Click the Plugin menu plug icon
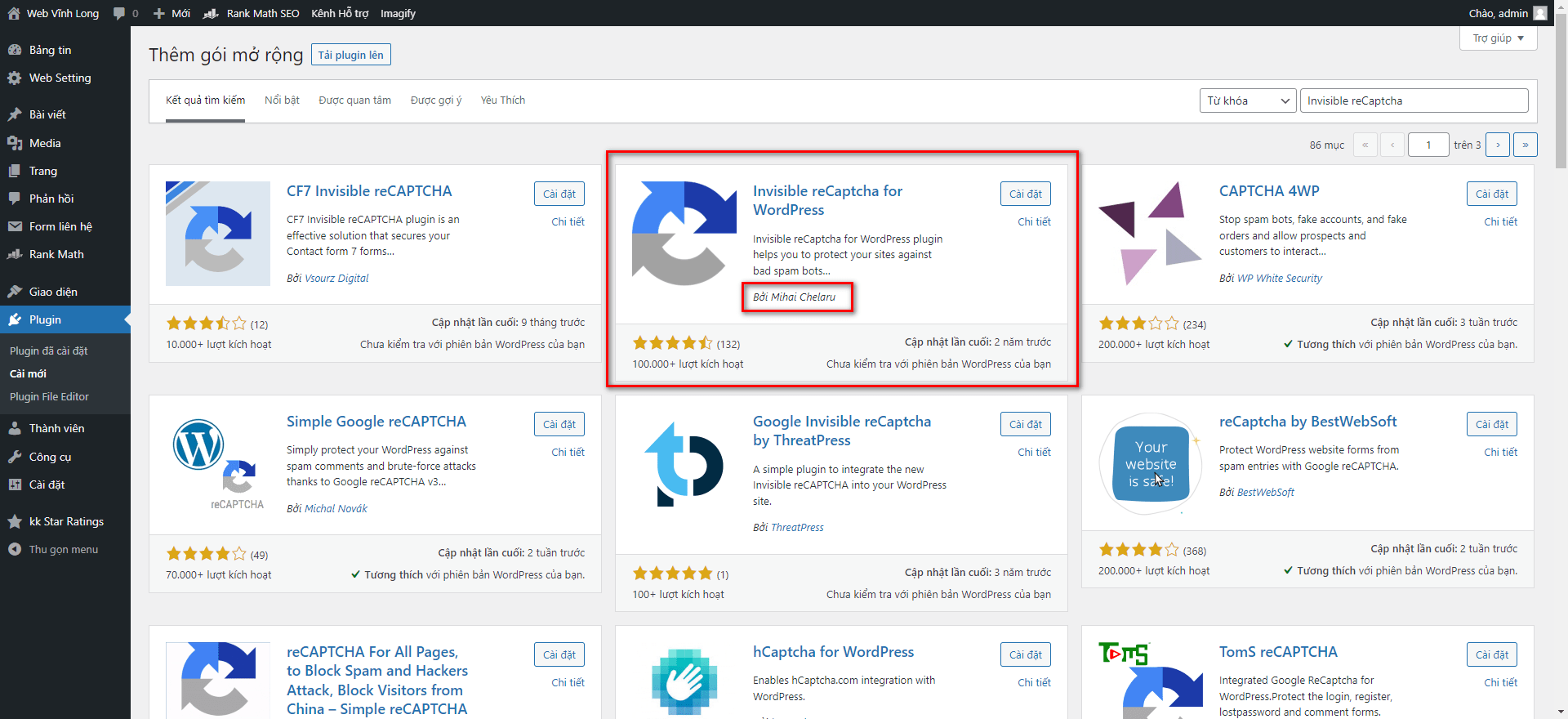Viewport: 1568px width, 719px height. point(15,319)
